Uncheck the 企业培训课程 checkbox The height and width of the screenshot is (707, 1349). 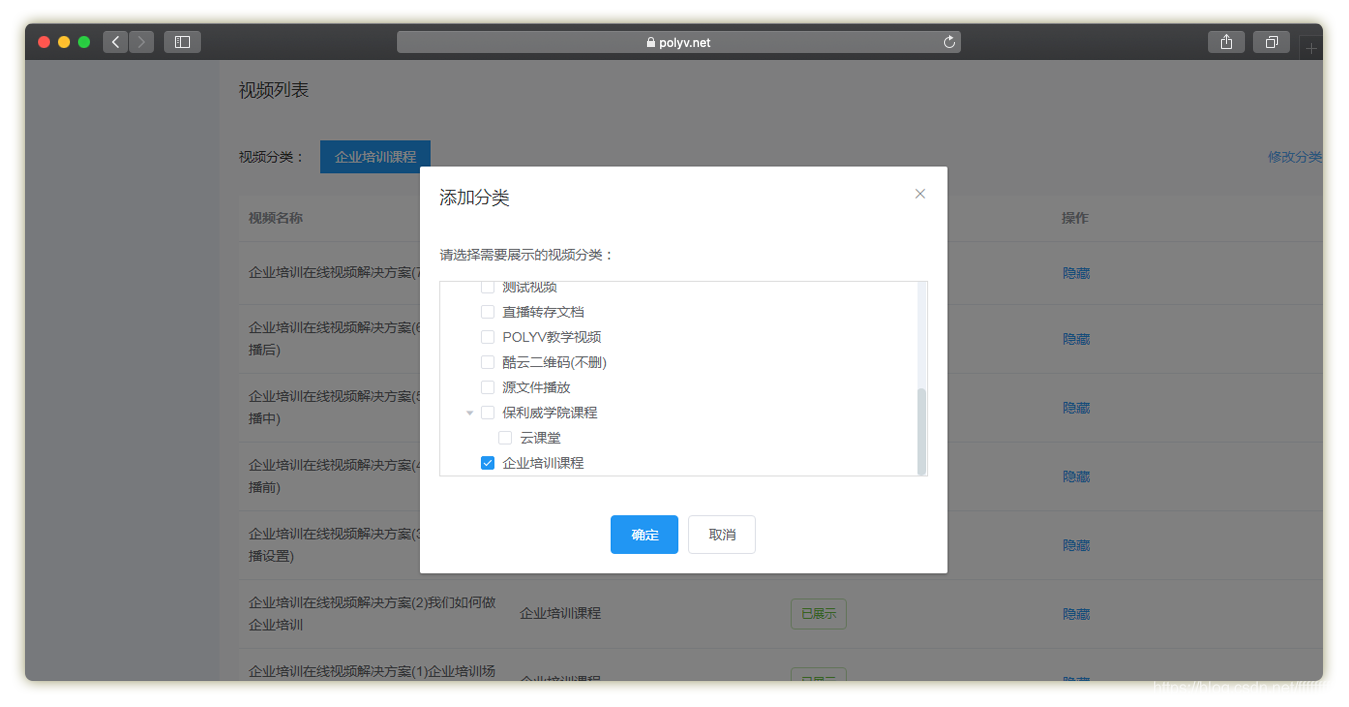pos(488,463)
